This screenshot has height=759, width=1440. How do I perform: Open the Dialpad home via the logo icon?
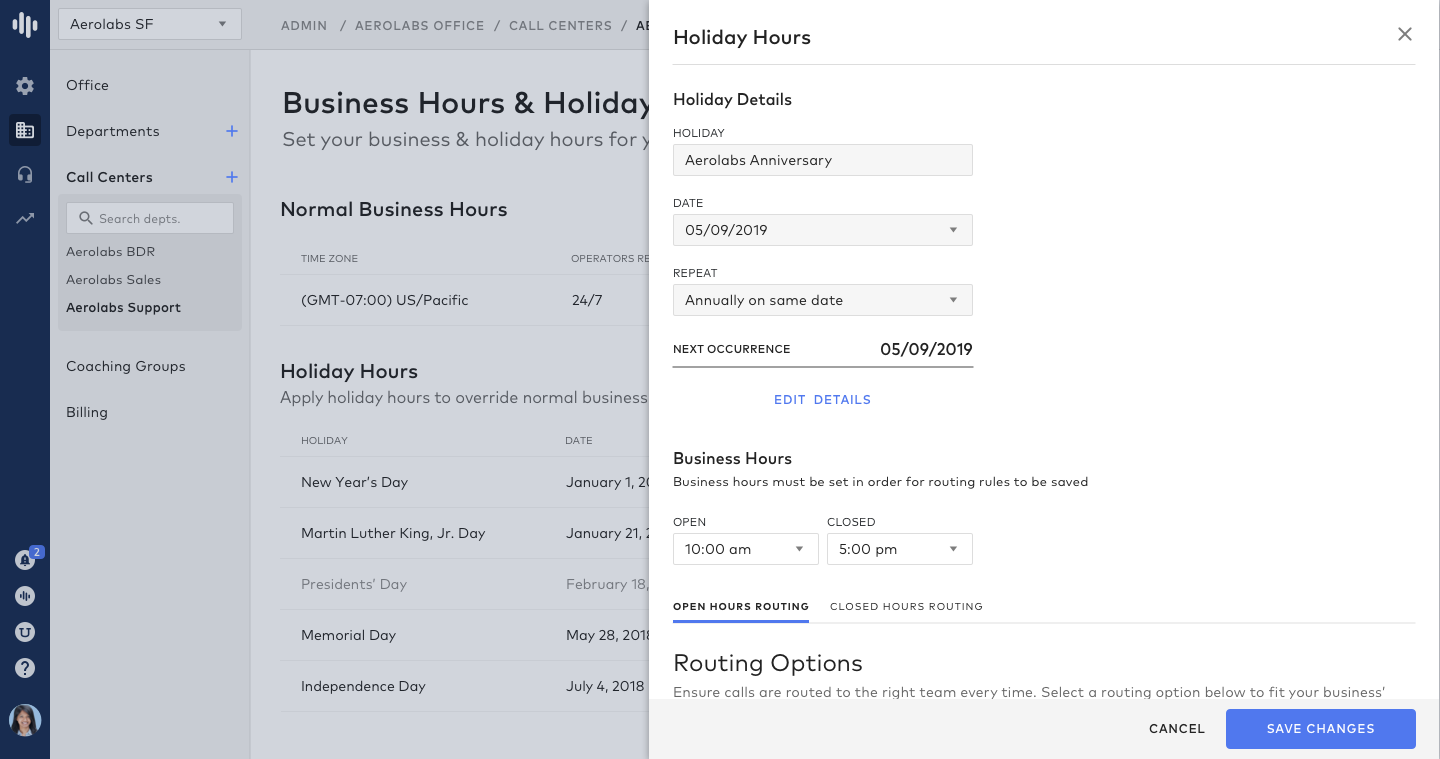(x=25, y=25)
